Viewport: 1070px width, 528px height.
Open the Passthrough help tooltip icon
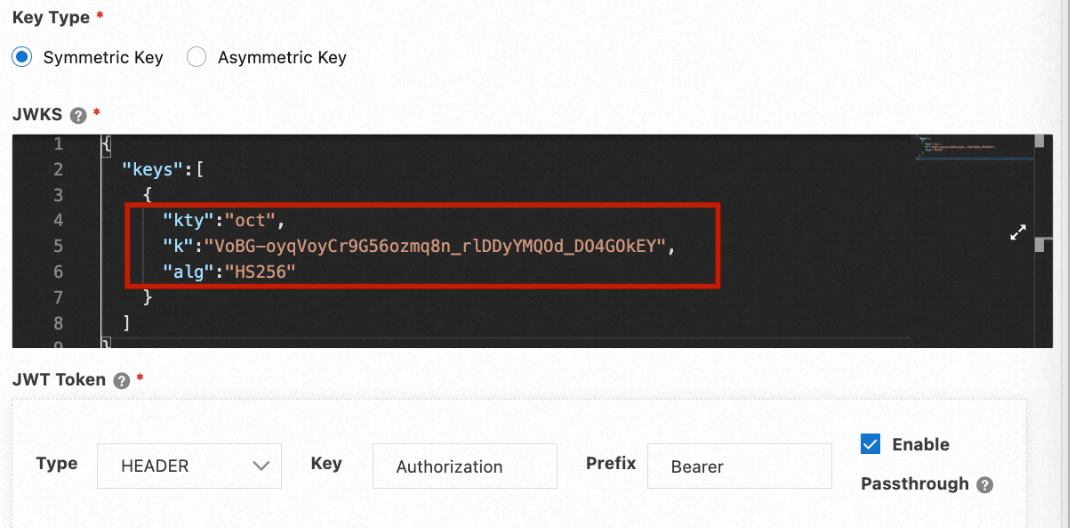click(985, 485)
